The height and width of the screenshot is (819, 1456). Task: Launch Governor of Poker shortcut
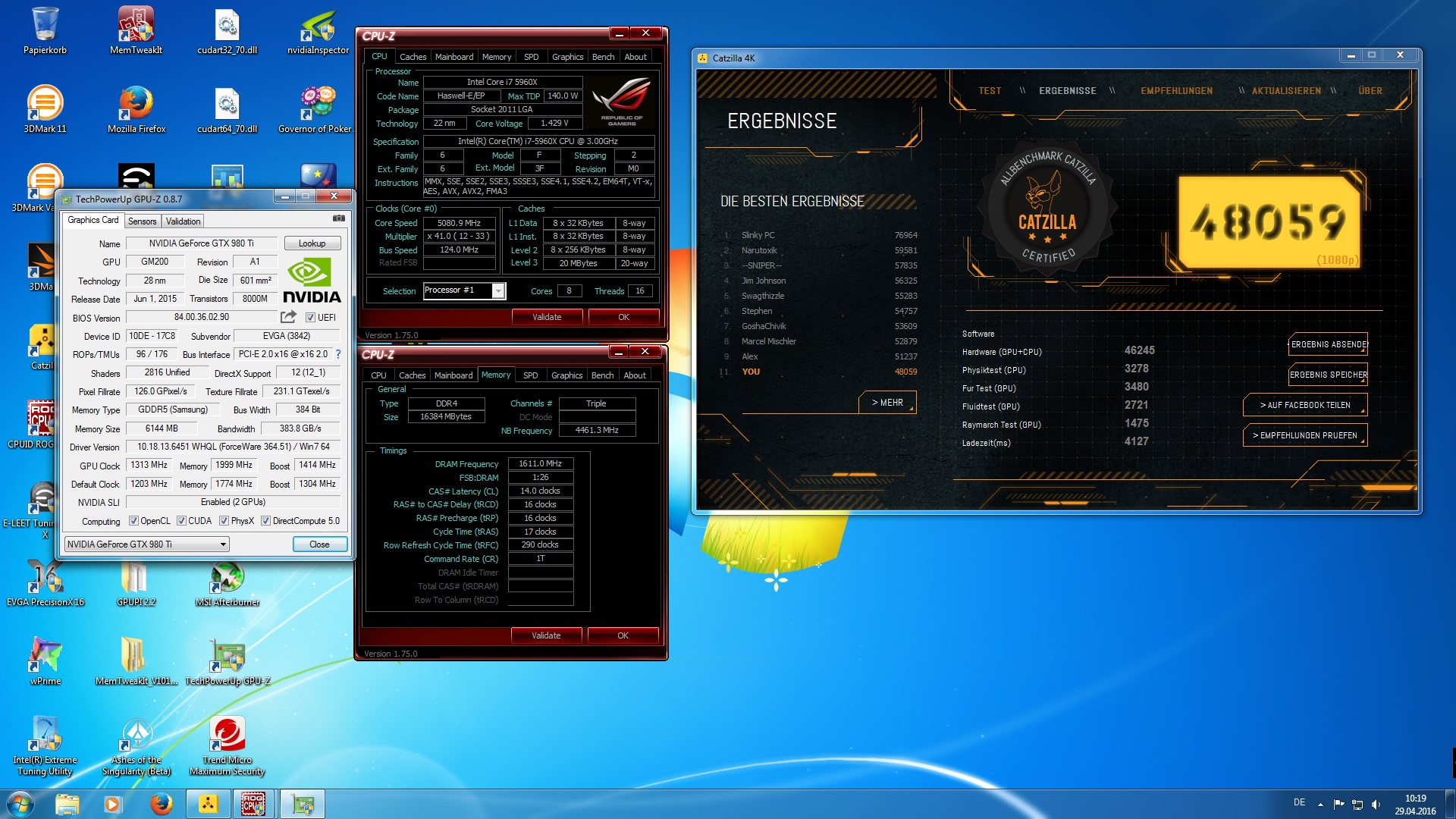tap(316, 109)
